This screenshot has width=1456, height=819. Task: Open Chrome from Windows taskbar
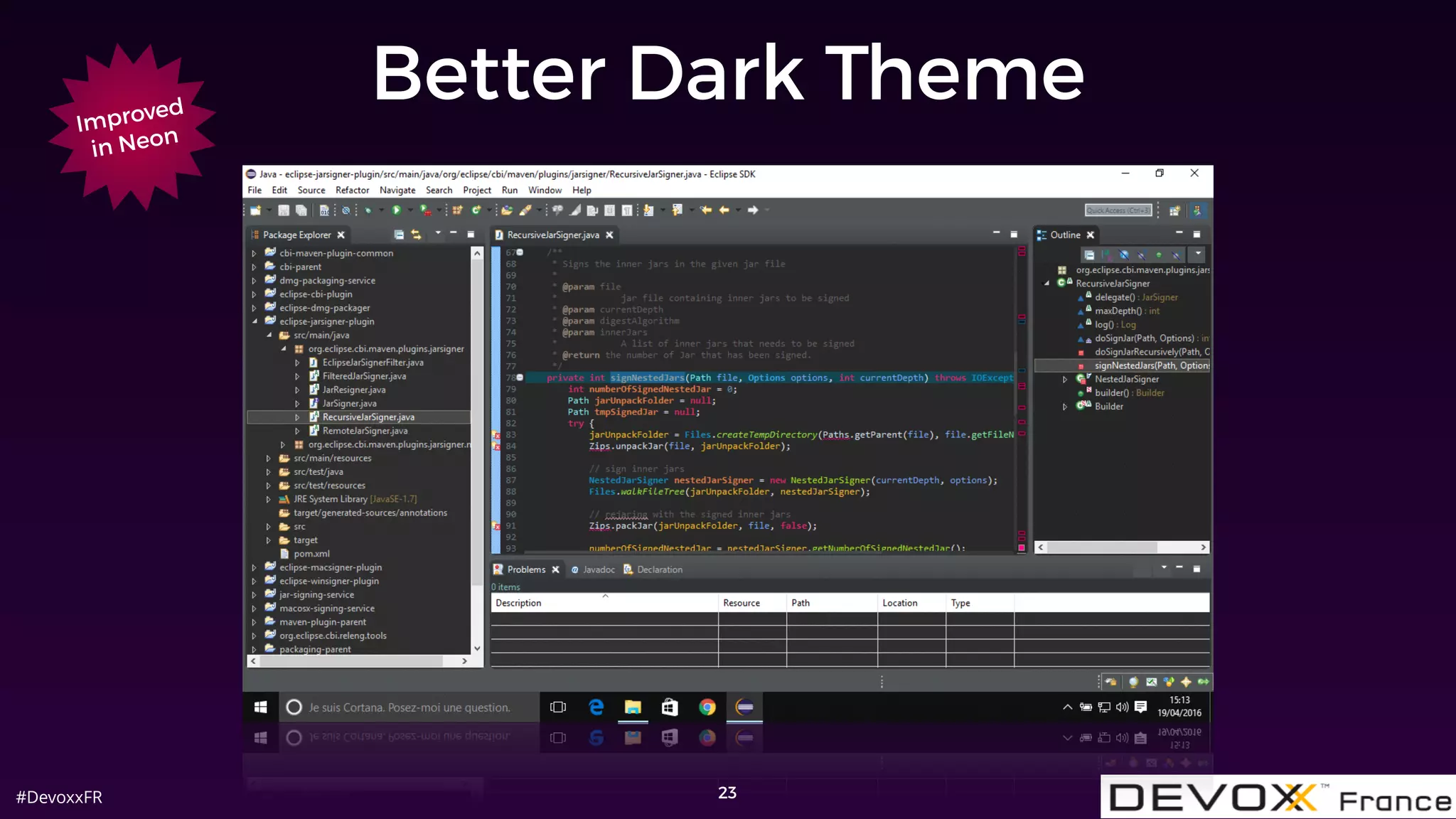[707, 707]
